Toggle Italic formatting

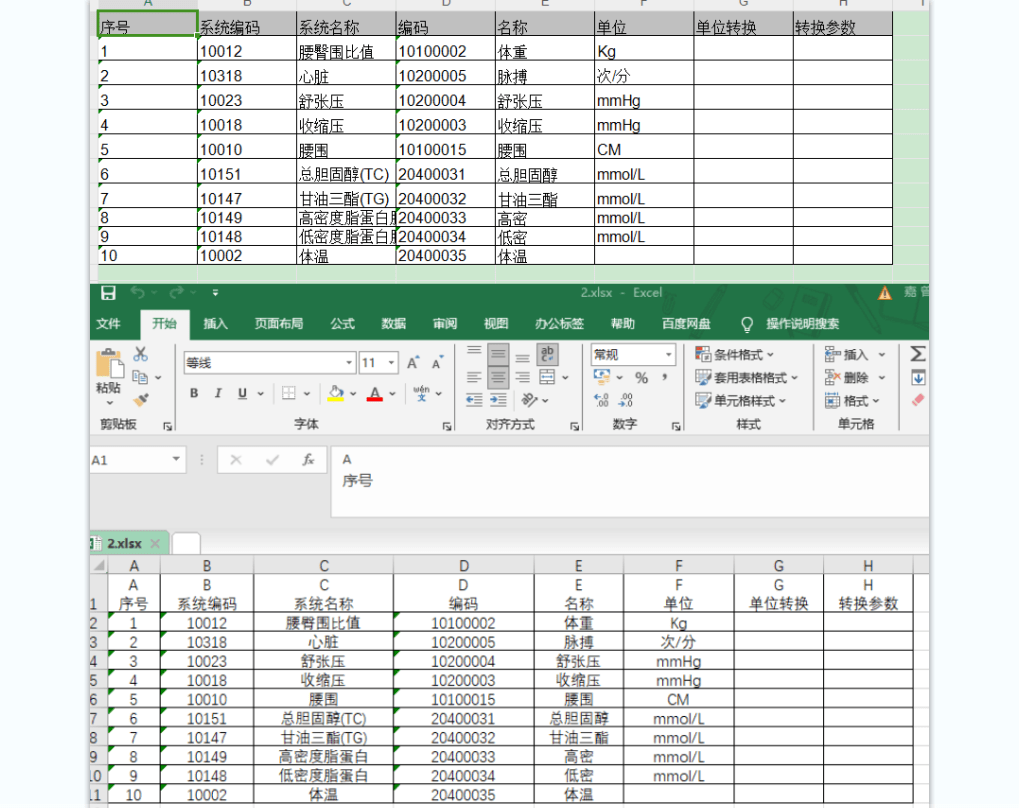coord(217,393)
